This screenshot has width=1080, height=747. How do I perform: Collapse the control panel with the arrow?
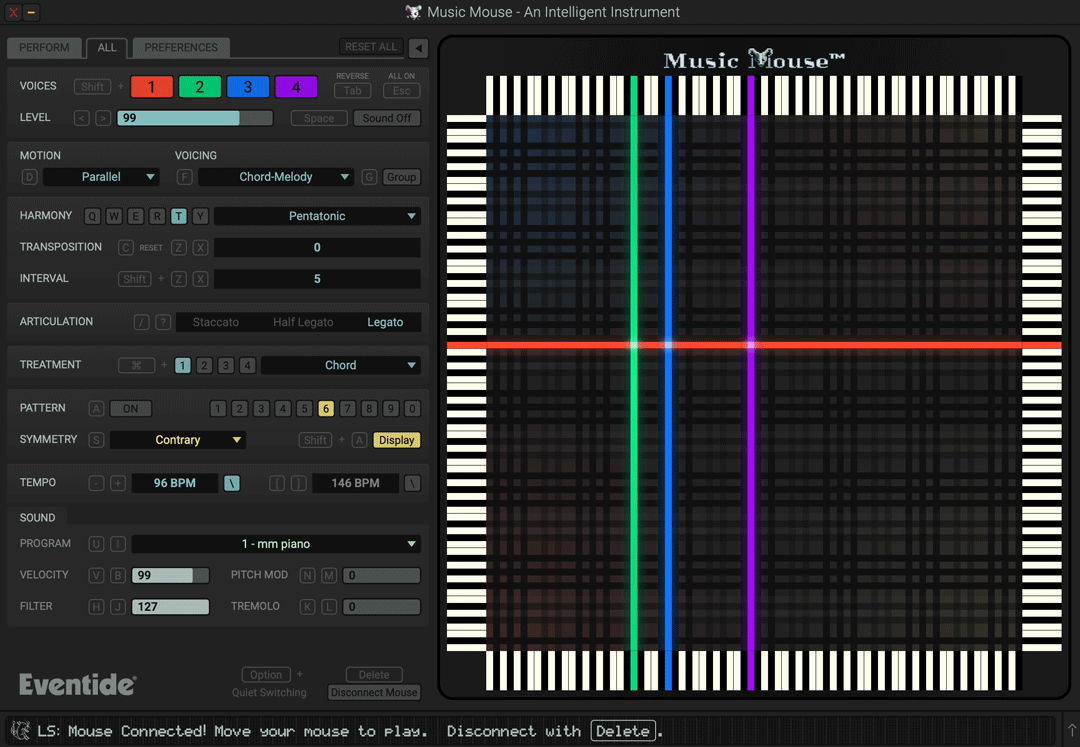coord(418,48)
